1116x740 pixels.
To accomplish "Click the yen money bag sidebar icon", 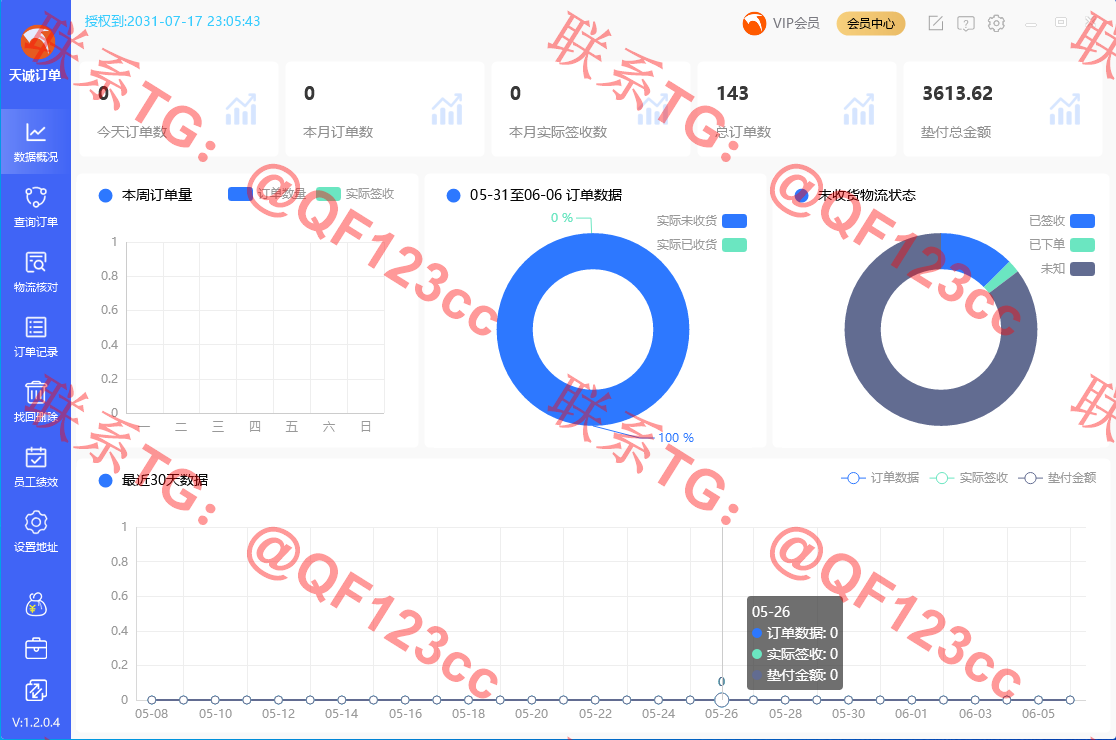I will click(x=36, y=605).
